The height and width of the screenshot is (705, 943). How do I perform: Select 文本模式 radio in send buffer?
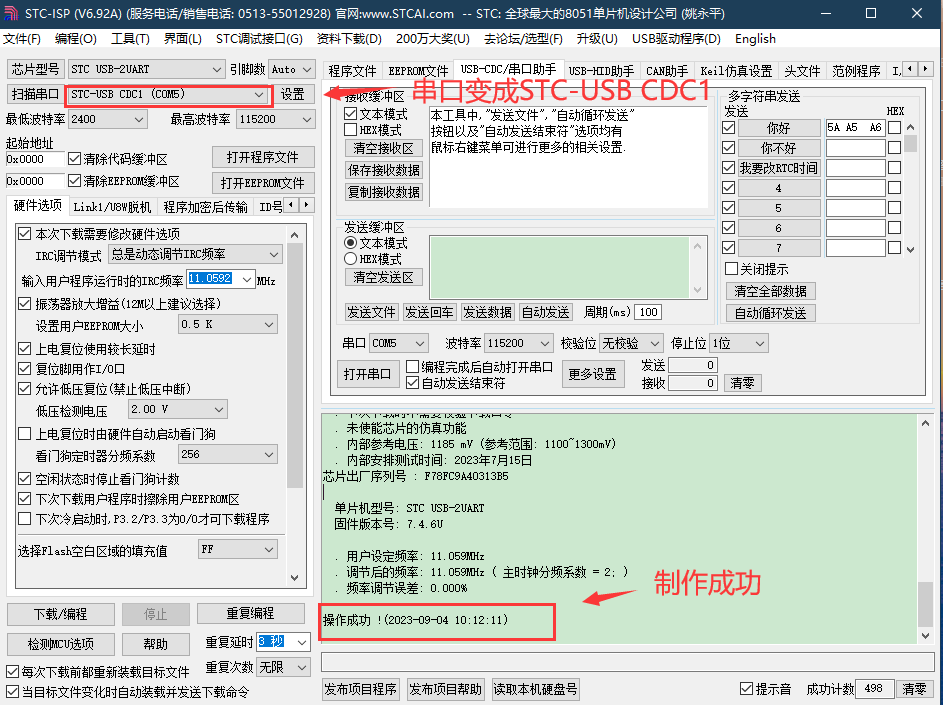[351, 243]
